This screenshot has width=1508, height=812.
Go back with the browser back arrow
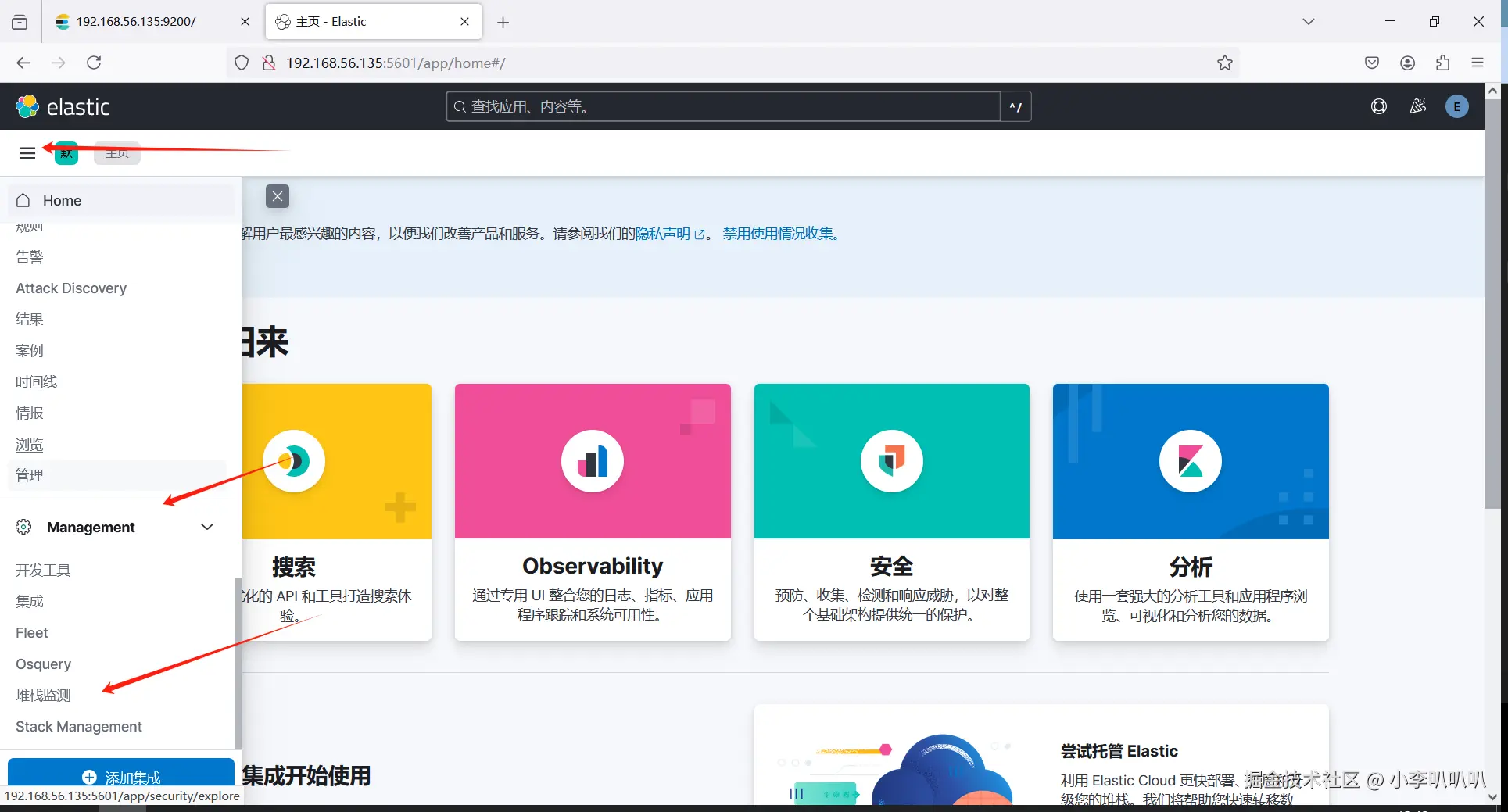[23, 63]
